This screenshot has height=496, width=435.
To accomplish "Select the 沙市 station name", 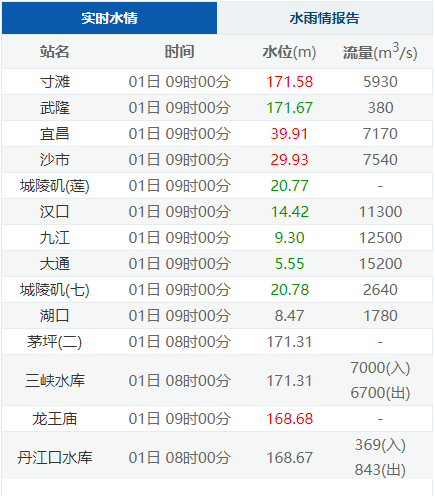I will [55, 160].
